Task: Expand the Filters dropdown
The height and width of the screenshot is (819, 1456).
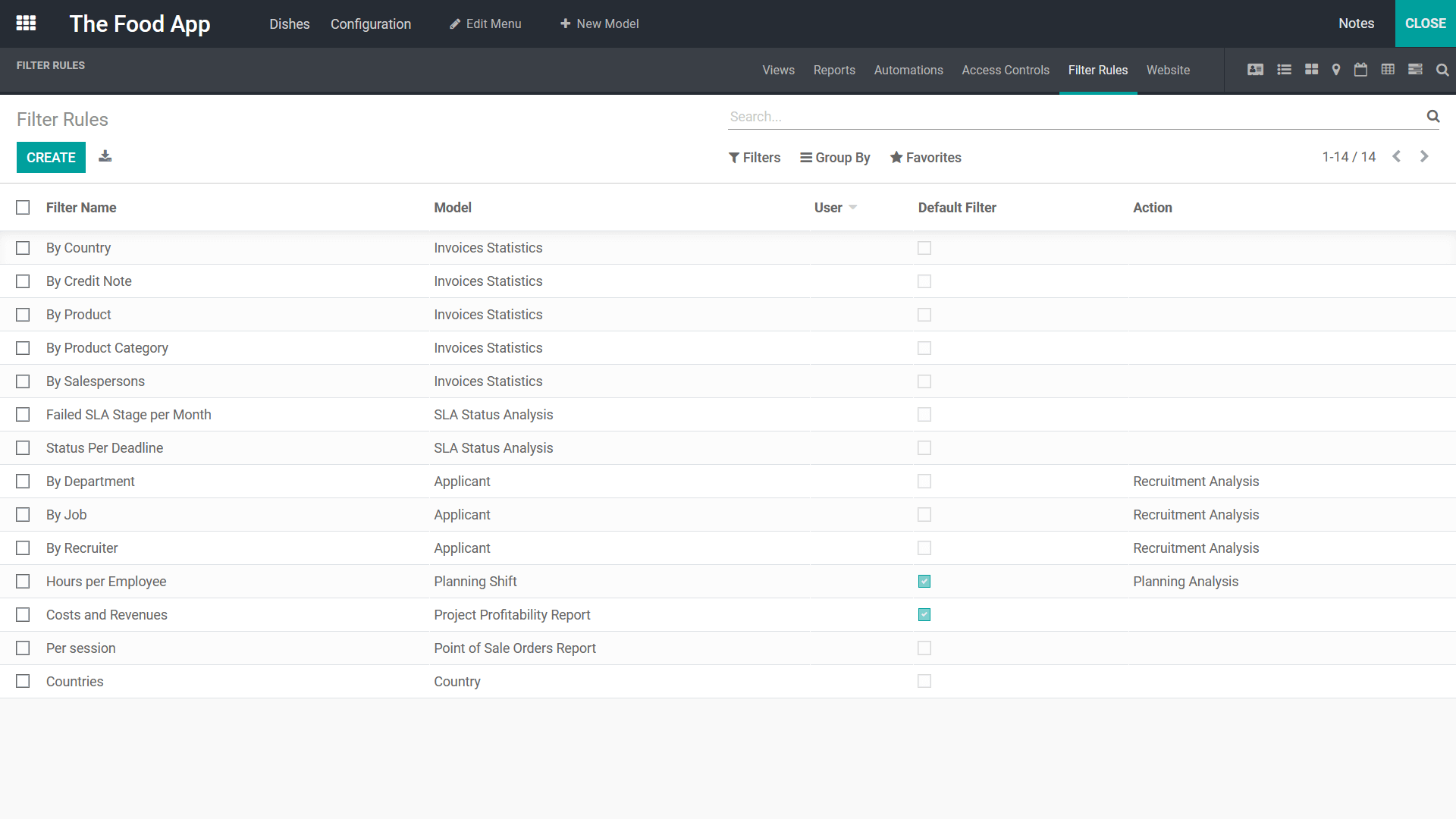Action: 753,157
